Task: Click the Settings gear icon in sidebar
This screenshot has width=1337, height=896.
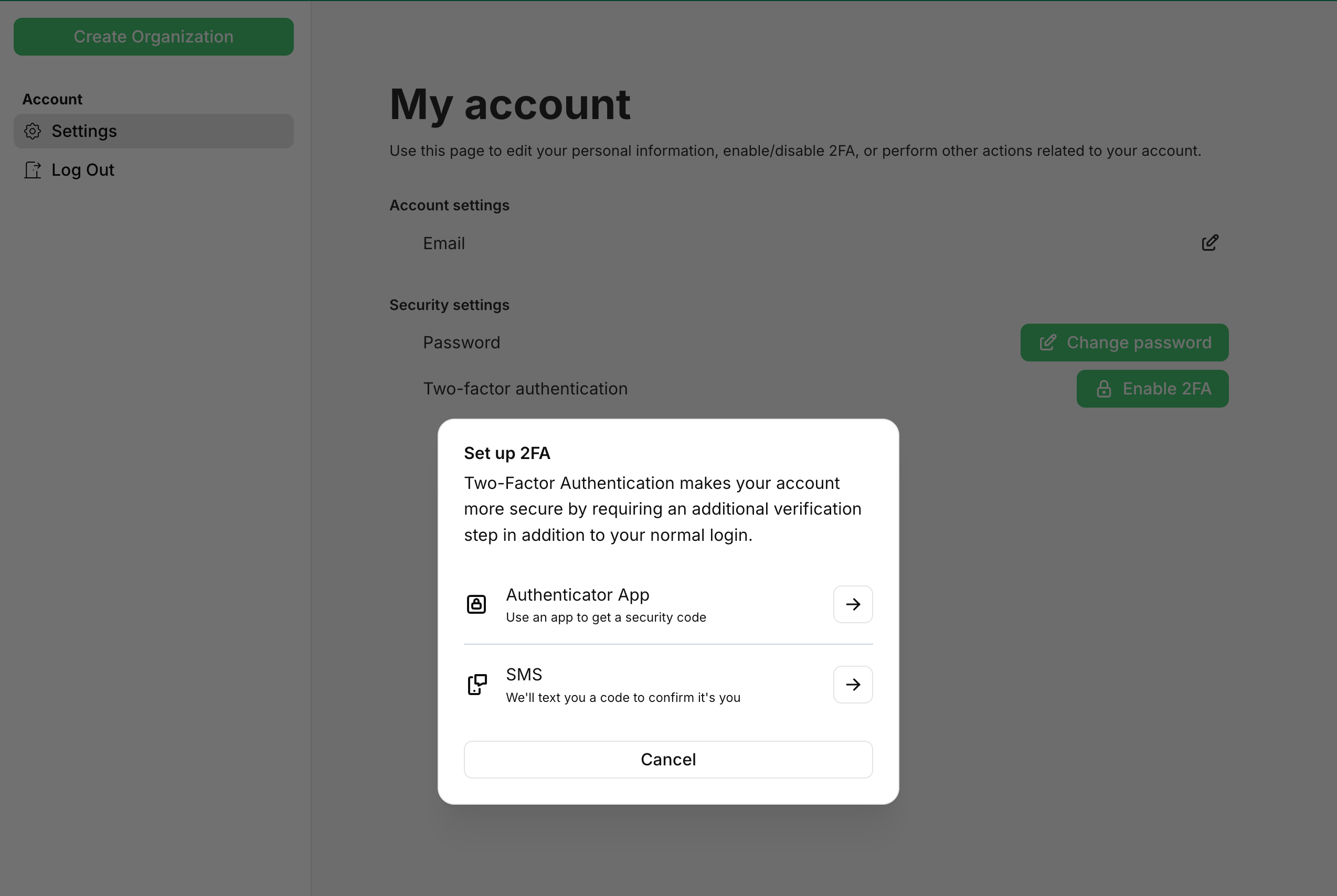Action: click(x=33, y=131)
